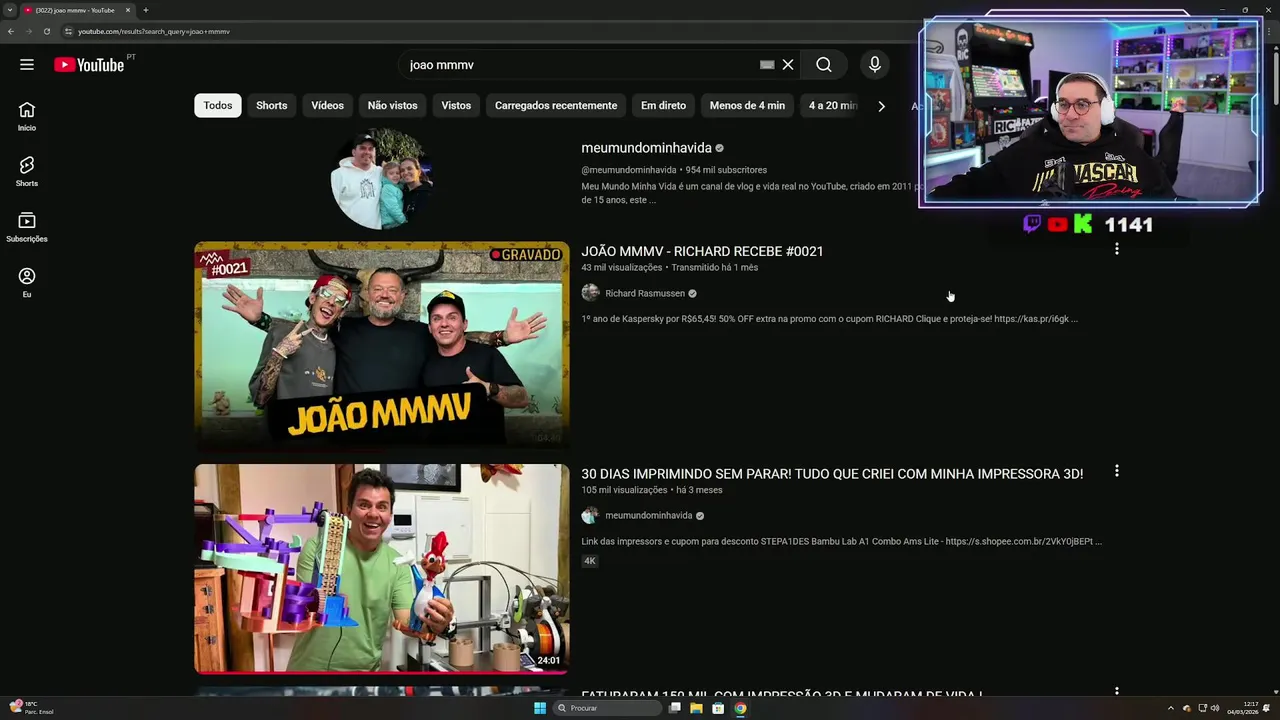
Task: Click the meumundominhavida round channel picture
Action: pyautogui.click(x=382, y=180)
